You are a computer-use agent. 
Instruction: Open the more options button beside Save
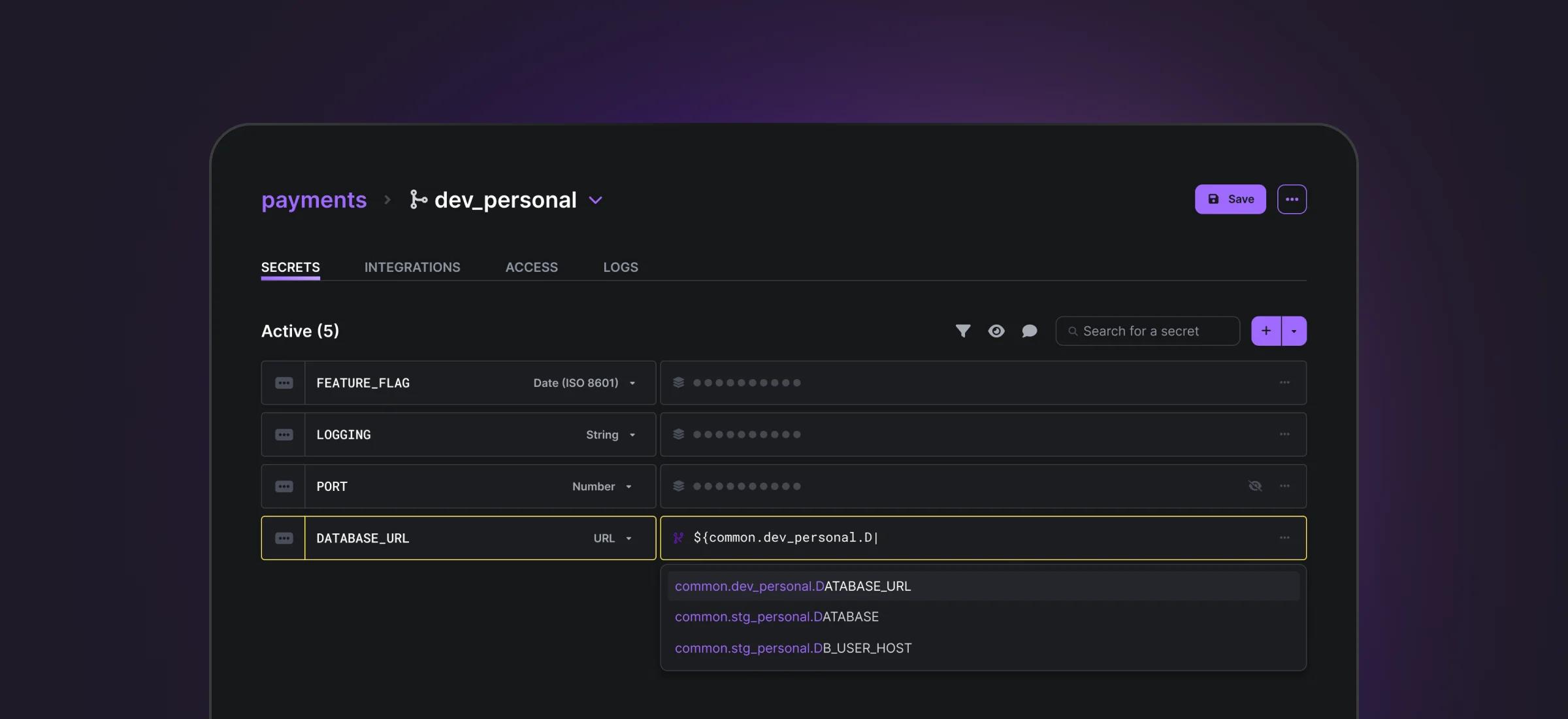click(1292, 199)
